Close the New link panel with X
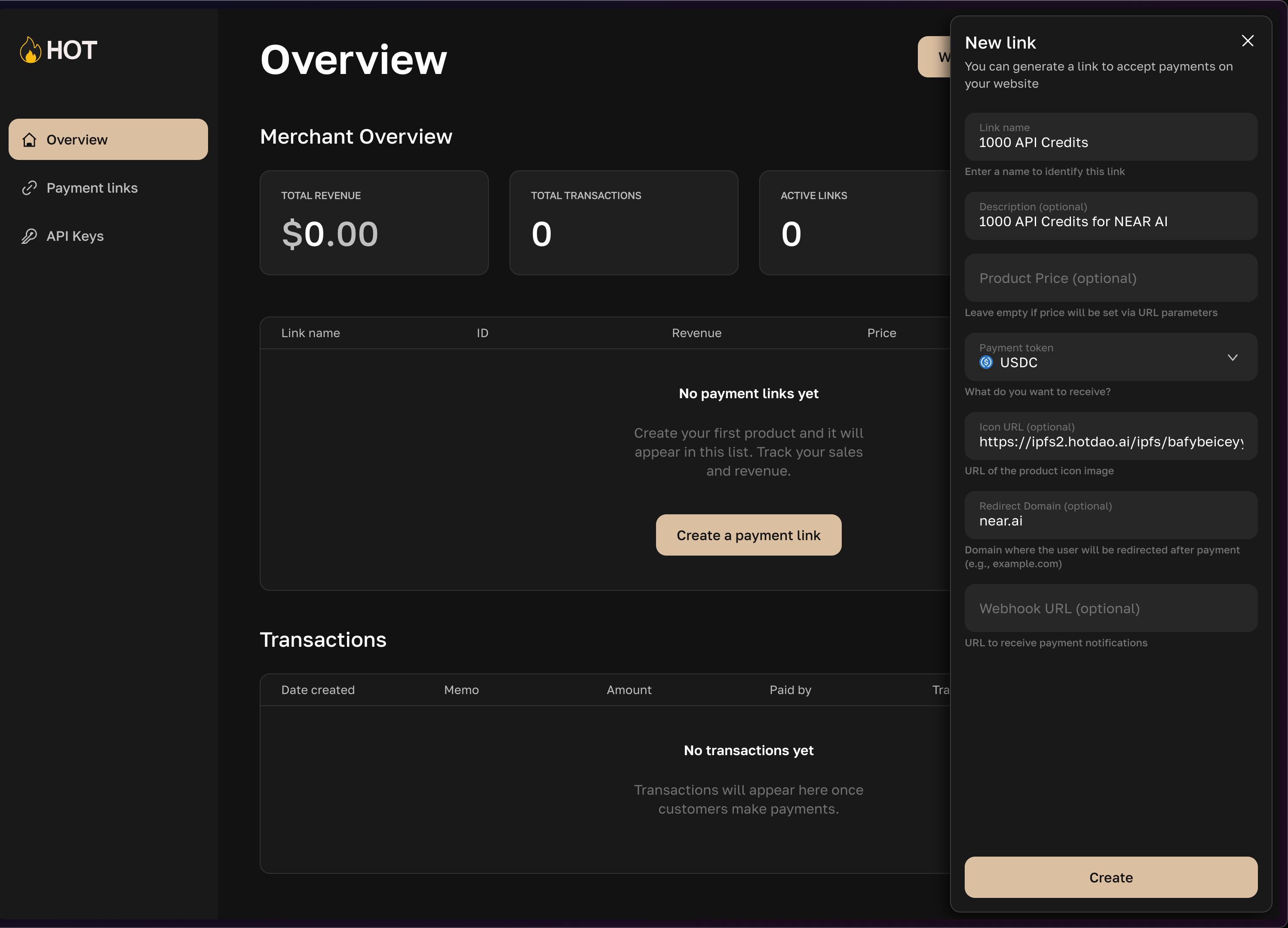Viewport: 1288px width, 928px height. tap(1247, 41)
